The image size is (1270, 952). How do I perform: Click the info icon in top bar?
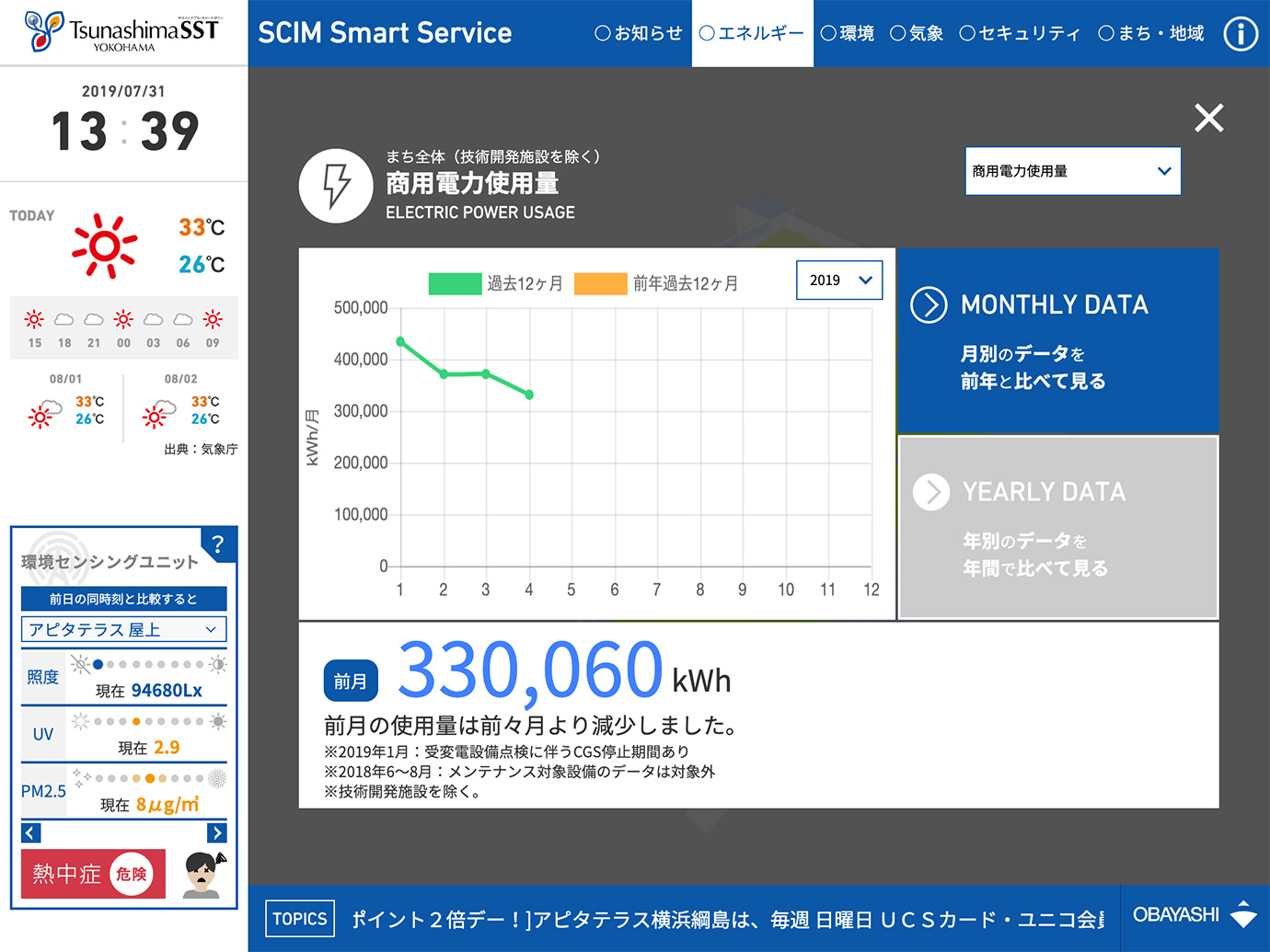coord(1240,34)
